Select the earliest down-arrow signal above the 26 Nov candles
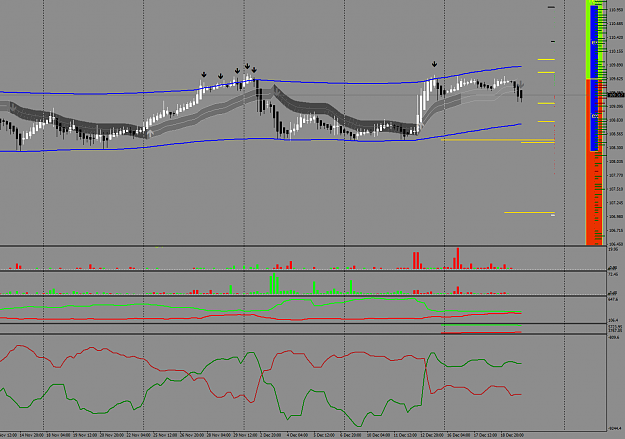The image size is (625, 439). tap(204, 75)
